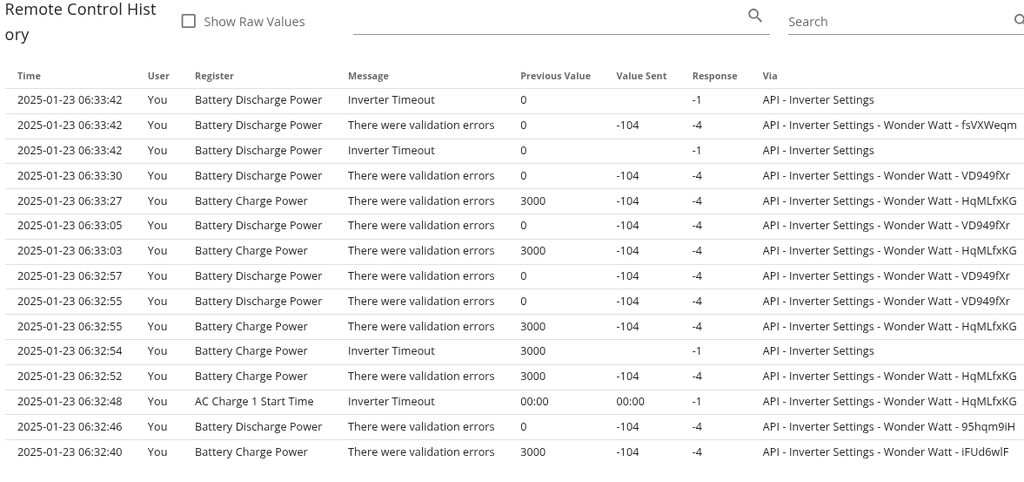Click the Message column header

368,76
